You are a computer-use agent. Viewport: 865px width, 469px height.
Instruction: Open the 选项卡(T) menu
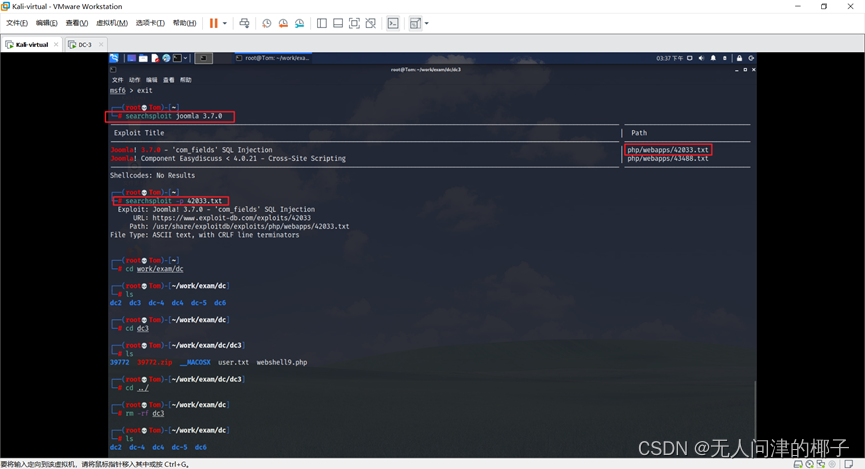(x=150, y=23)
